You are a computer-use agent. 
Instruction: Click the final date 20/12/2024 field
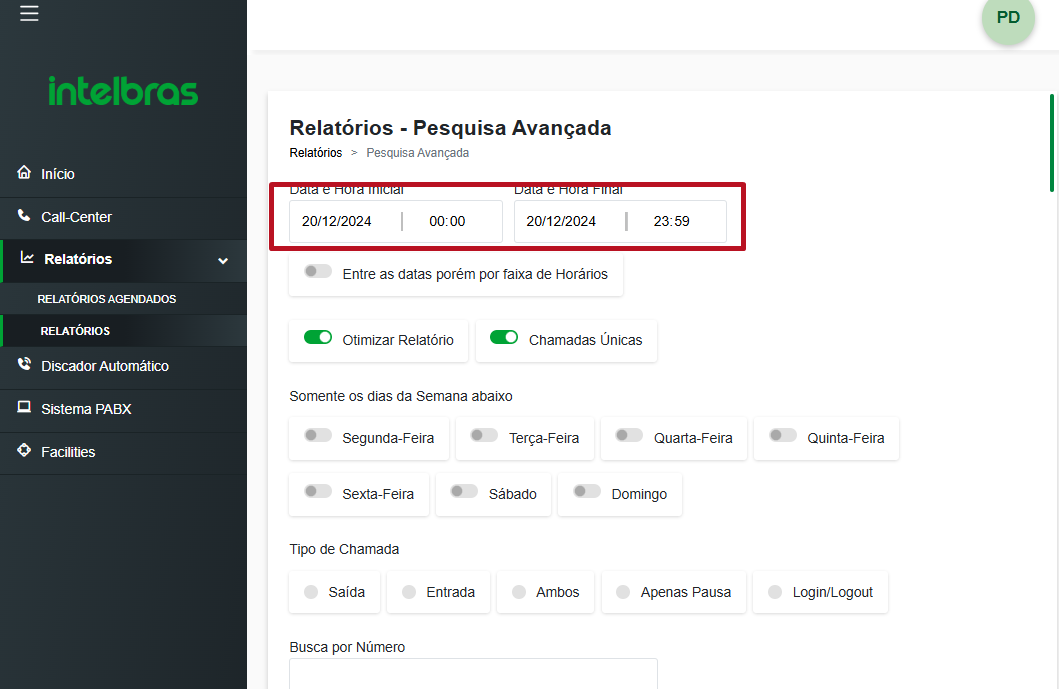pyautogui.click(x=561, y=222)
